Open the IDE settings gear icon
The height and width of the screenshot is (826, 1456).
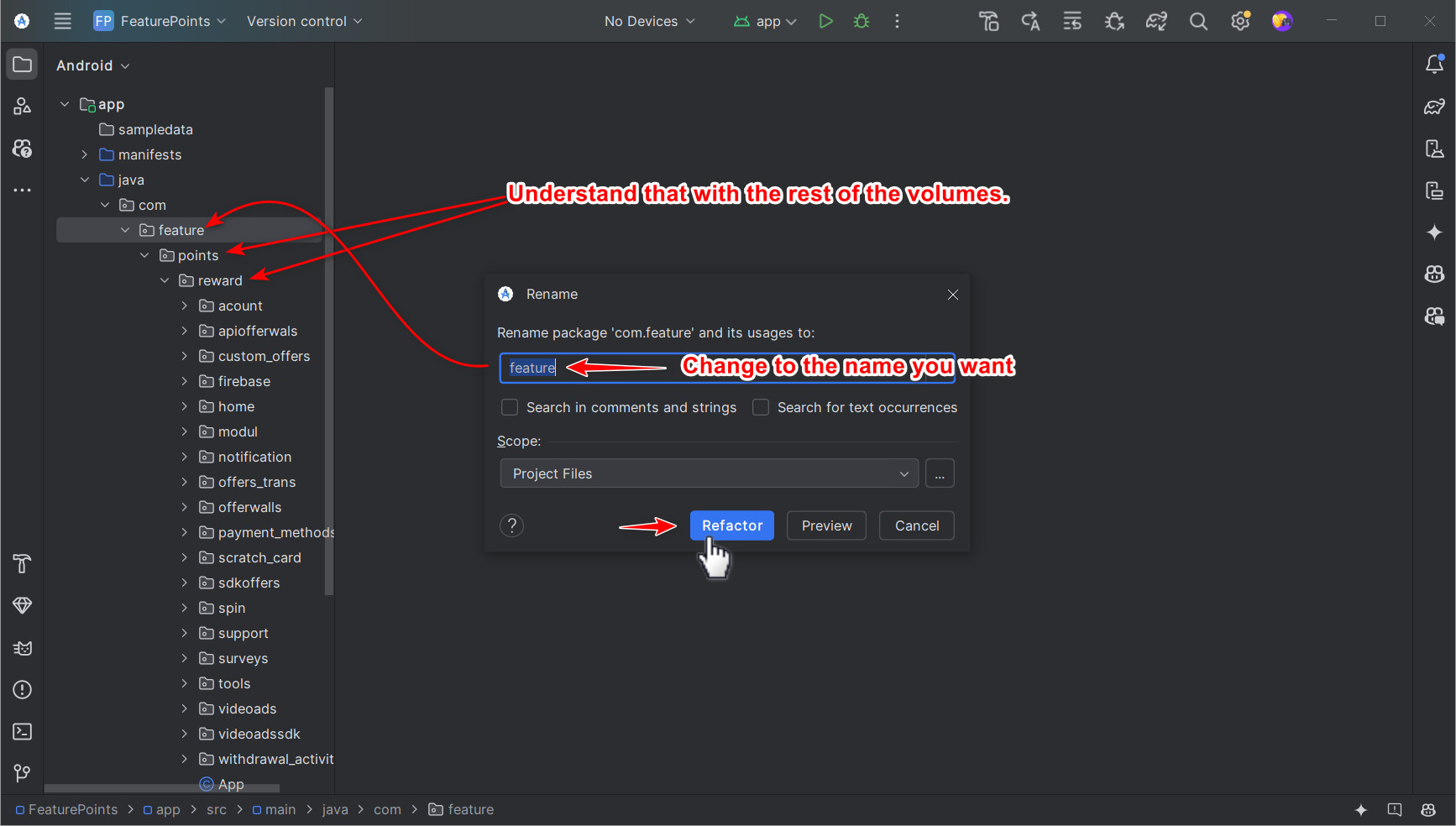[x=1240, y=22]
